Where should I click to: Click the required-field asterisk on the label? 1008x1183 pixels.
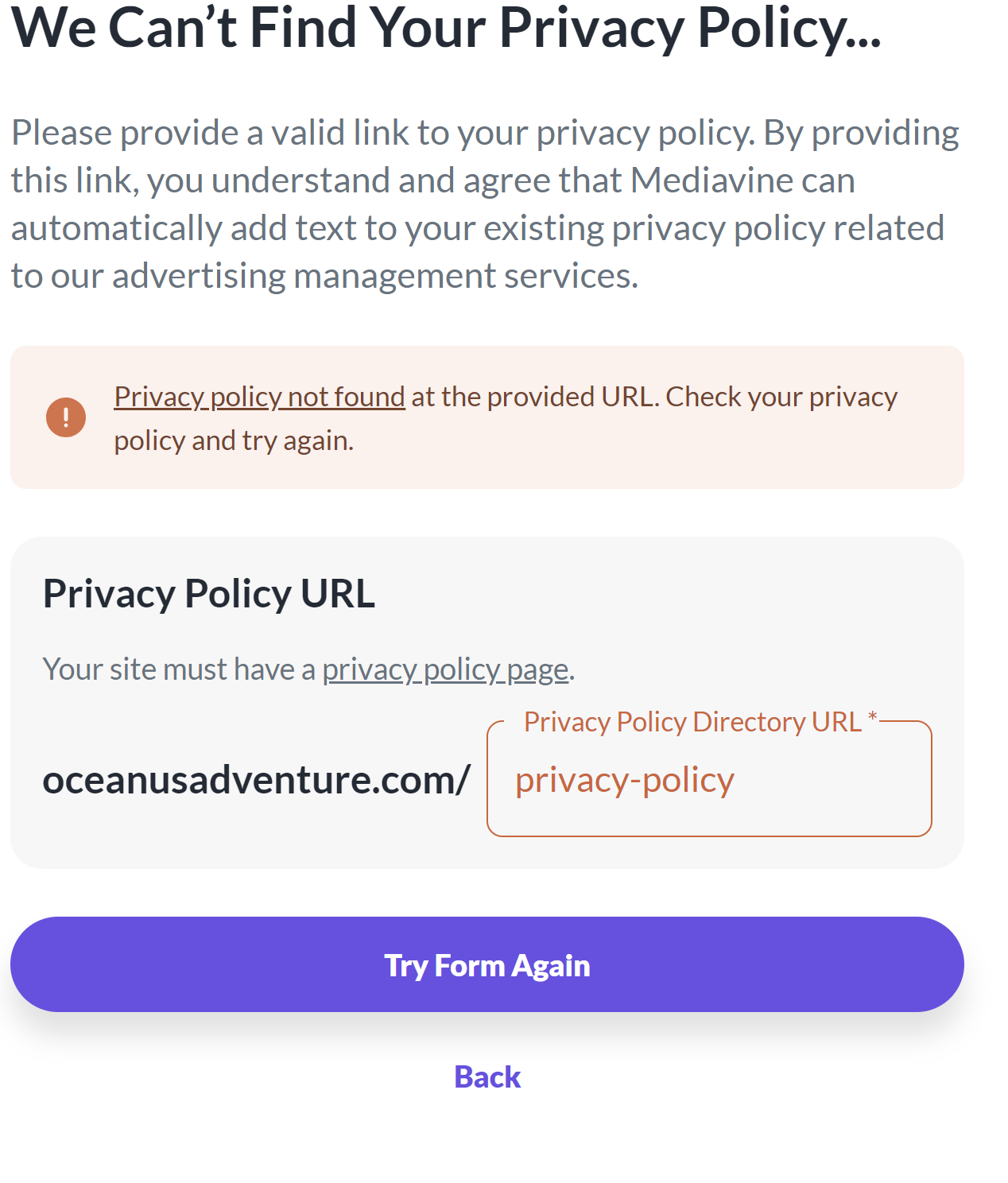[x=872, y=717]
